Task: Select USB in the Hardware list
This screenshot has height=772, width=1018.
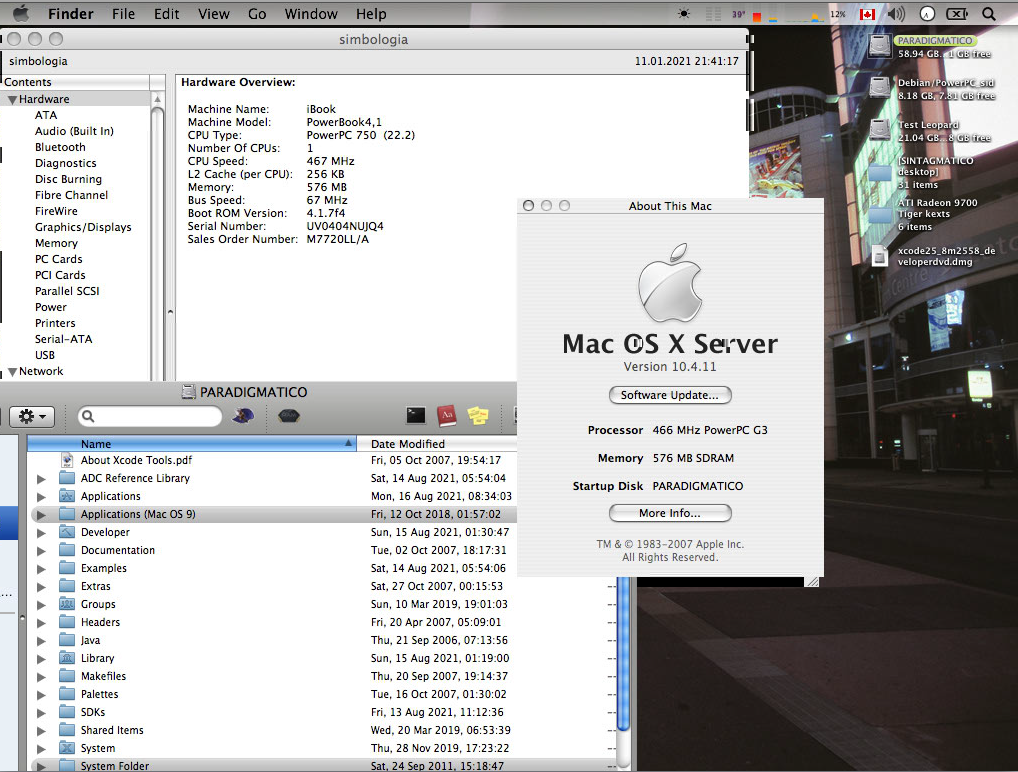Action: pyautogui.click(x=45, y=355)
